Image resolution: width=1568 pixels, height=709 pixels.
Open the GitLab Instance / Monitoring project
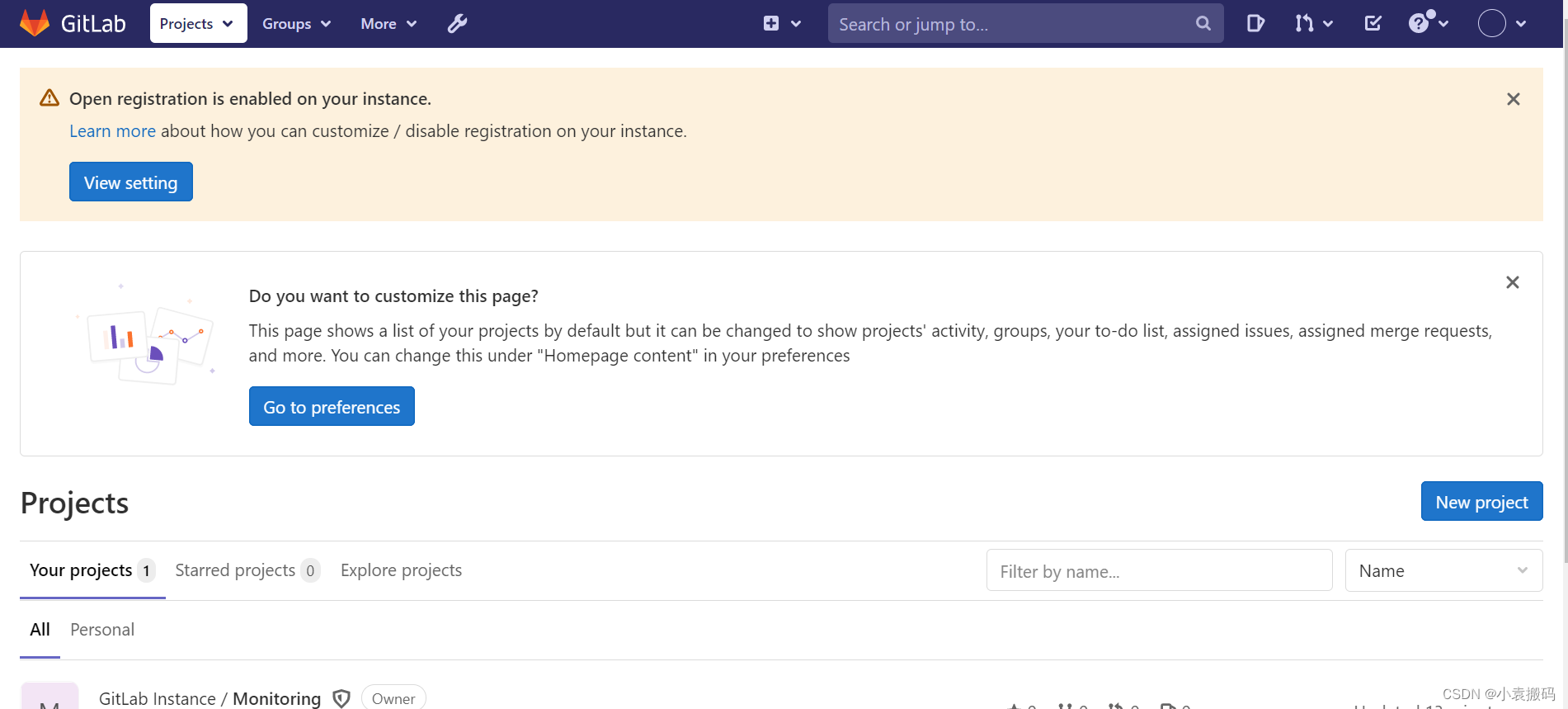210,698
